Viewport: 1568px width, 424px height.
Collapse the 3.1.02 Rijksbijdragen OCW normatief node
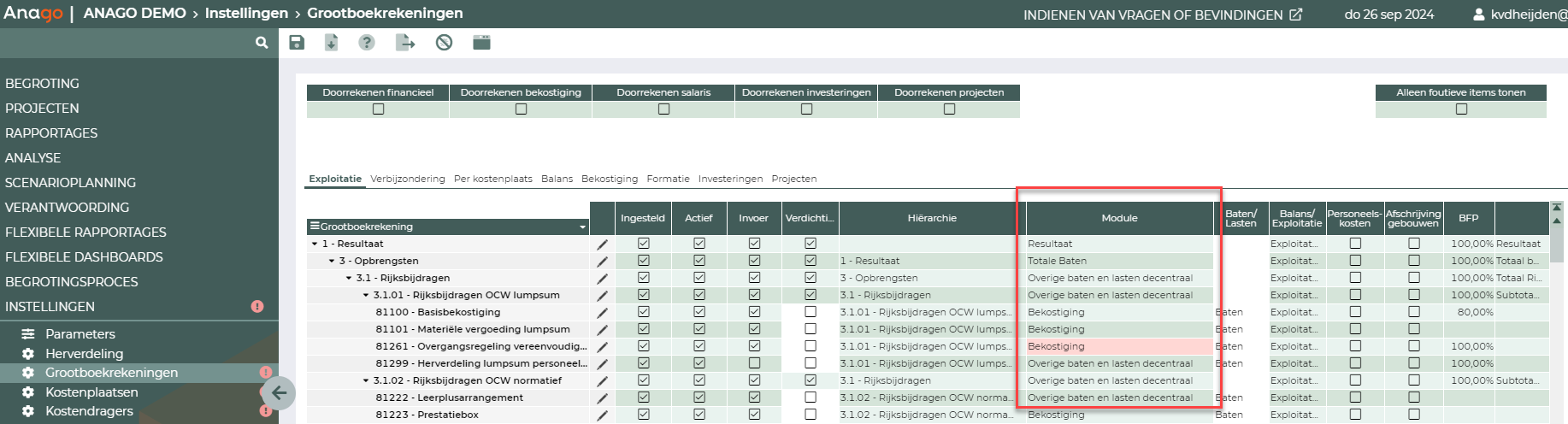point(366,380)
